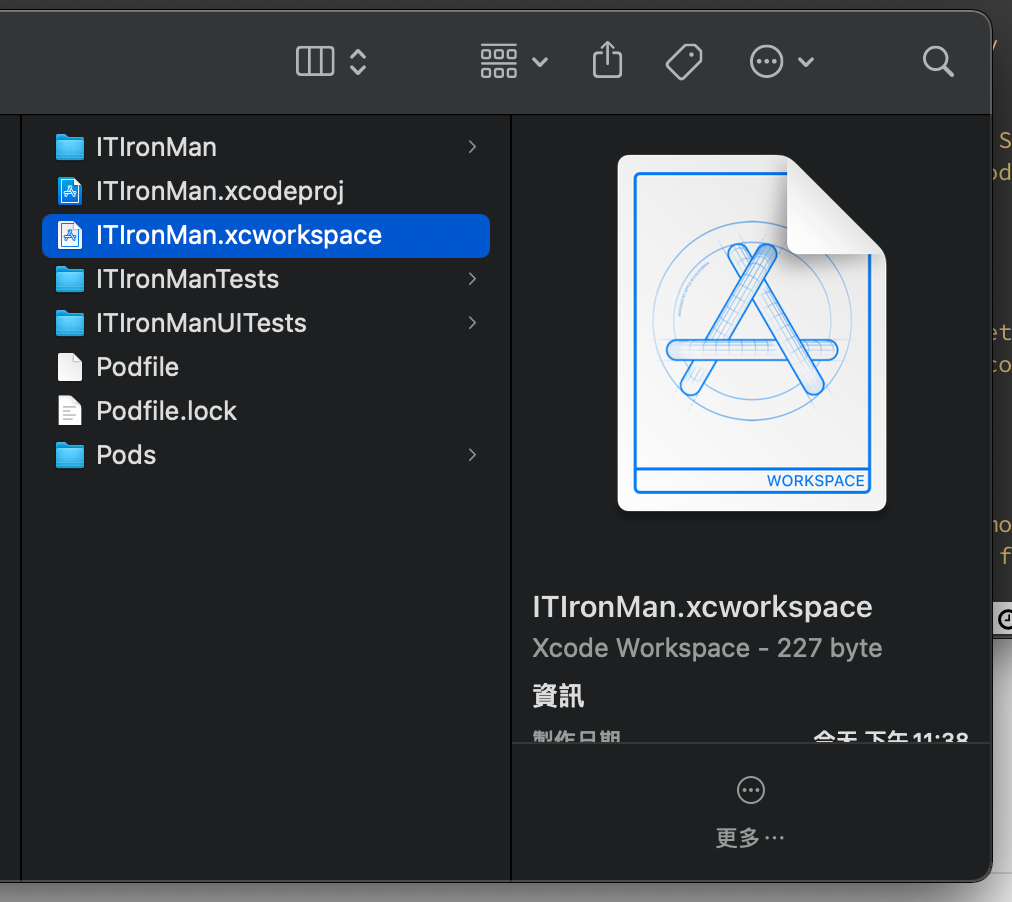
Task: Click the 資訊 section heading
Action: 558,696
